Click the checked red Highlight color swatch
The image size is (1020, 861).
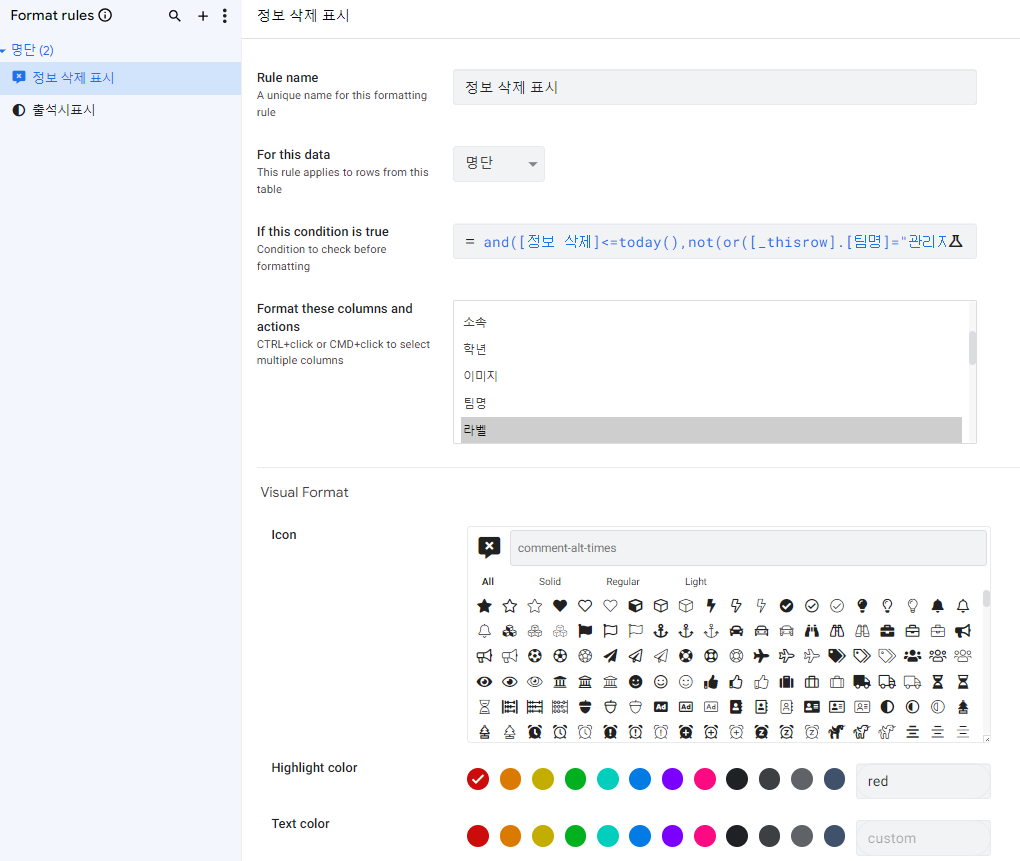pyautogui.click(x=478, y=779)
